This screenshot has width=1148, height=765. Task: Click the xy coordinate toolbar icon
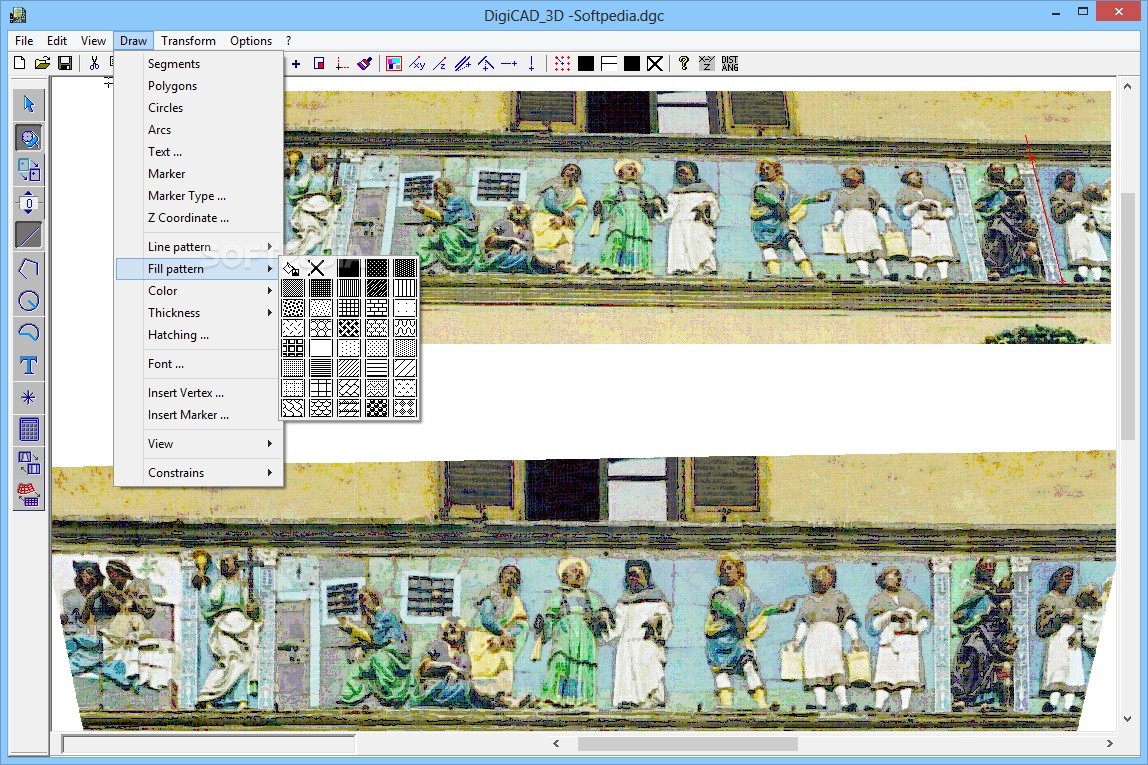click(417, 64)
